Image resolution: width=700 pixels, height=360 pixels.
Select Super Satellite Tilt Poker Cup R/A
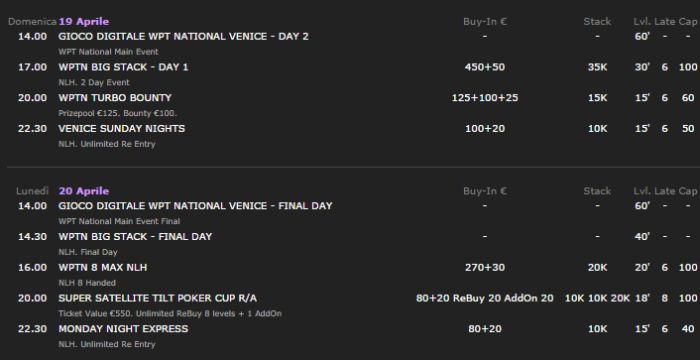click(x=158, y=298)
